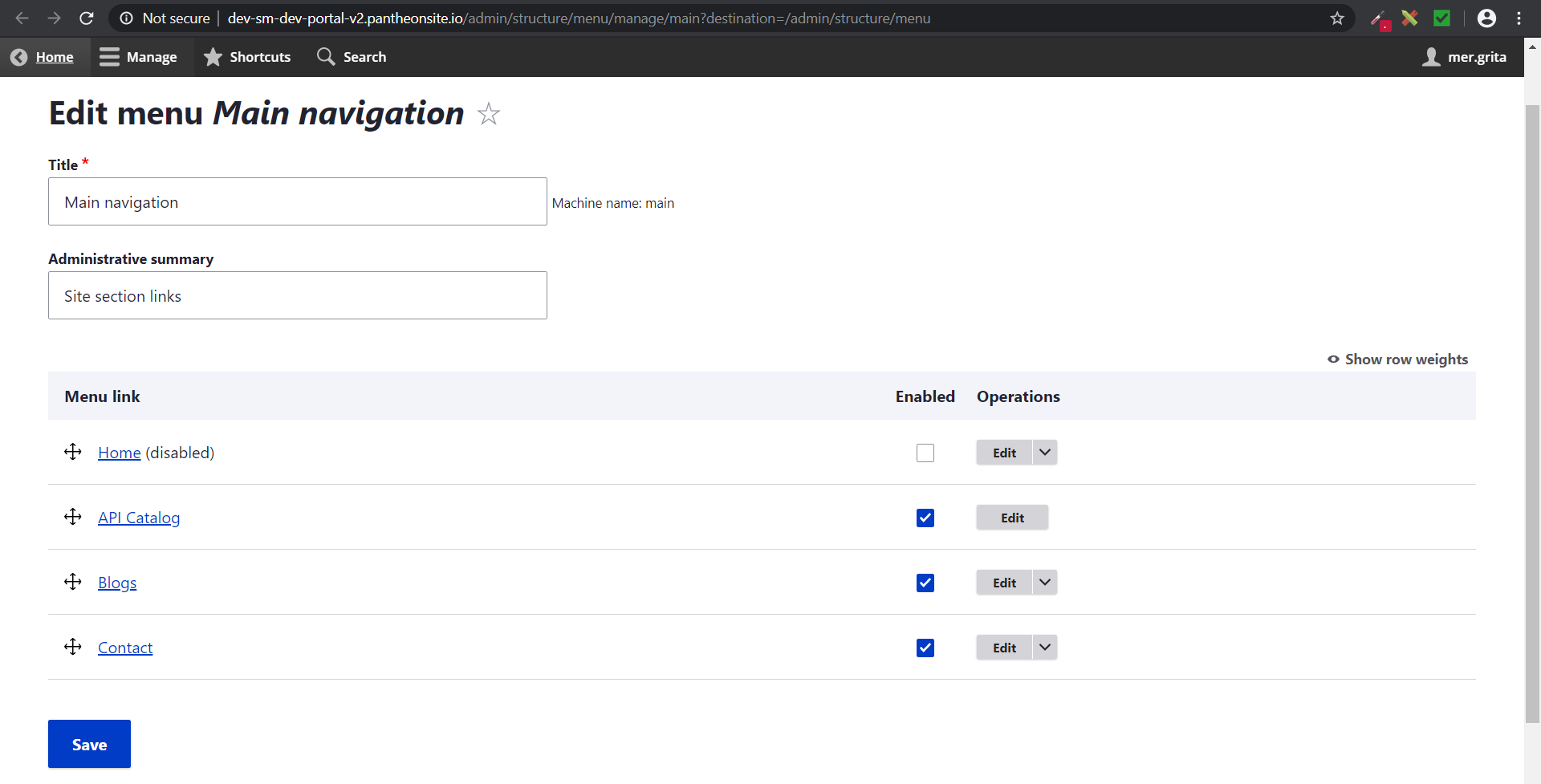
Task: Open the Blogs menu link
Action: tap(117, 583)
